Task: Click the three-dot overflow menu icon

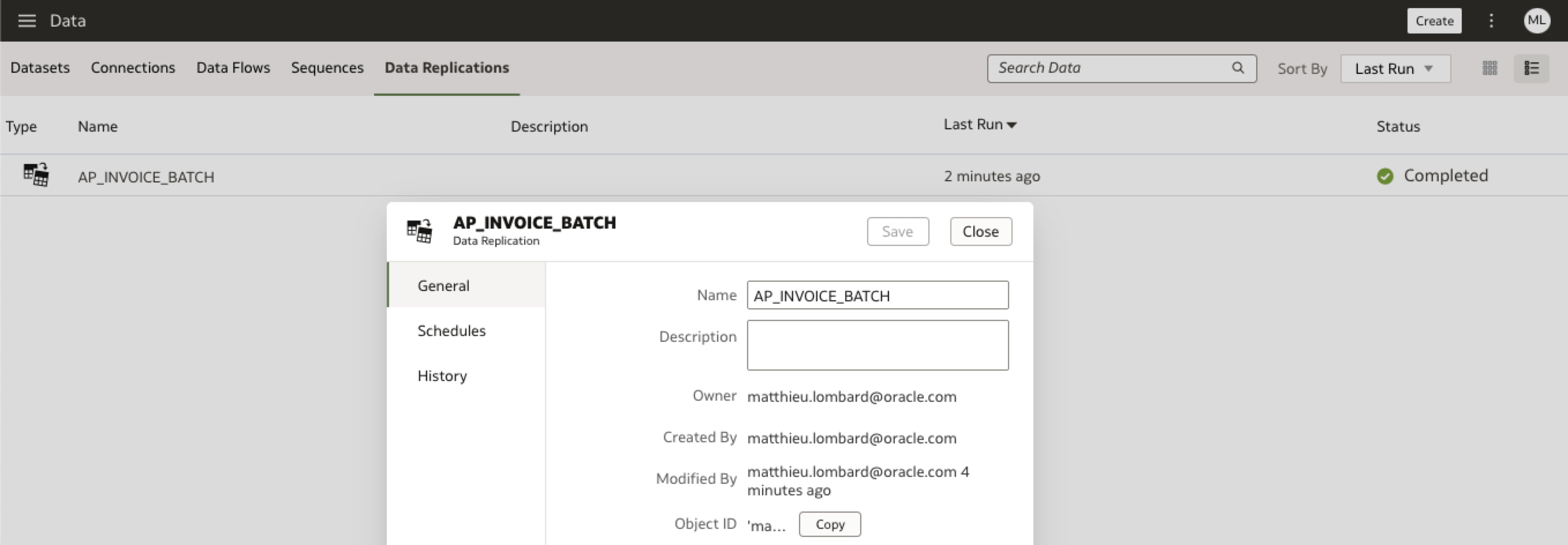Action: pos(1491,21)
